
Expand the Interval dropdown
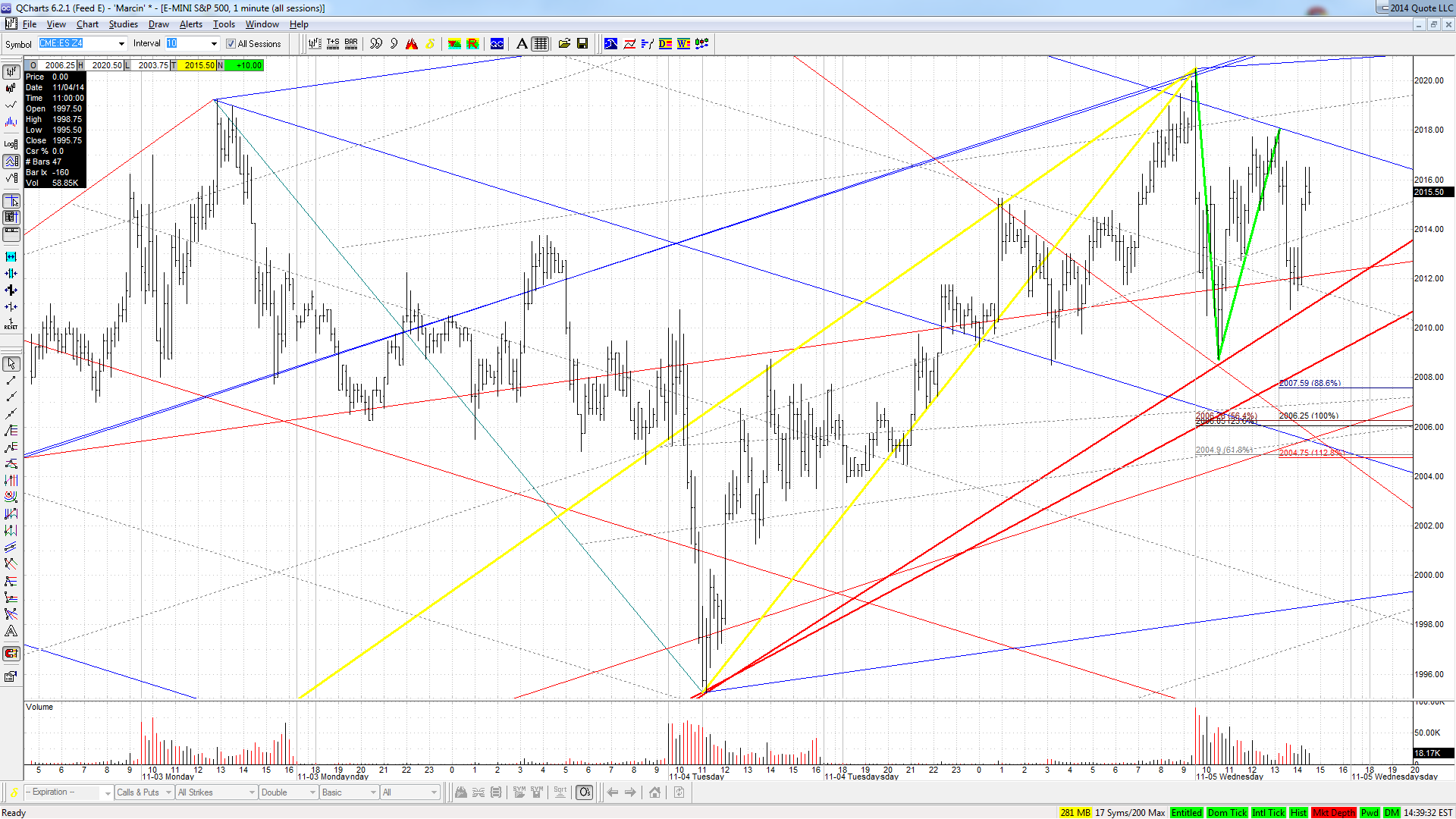[x=214, y=44]
